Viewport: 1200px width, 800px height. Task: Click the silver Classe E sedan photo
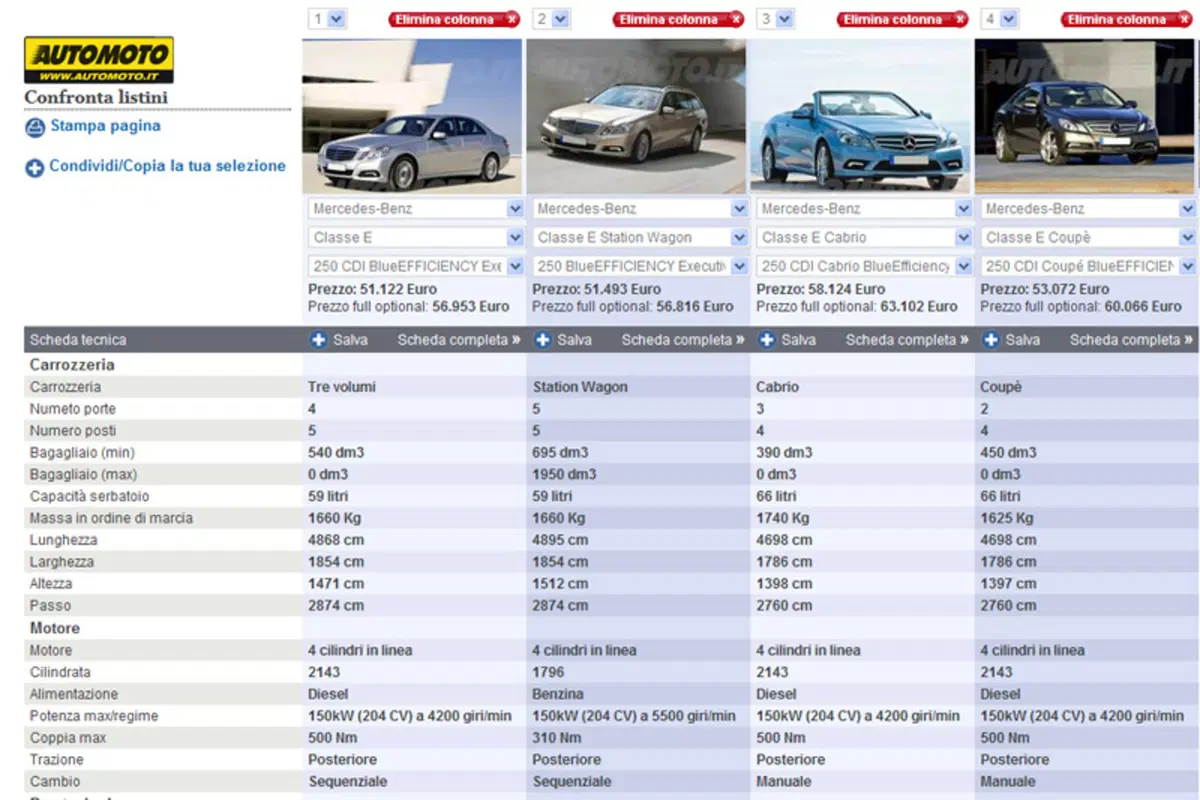(x=412, y=116)
